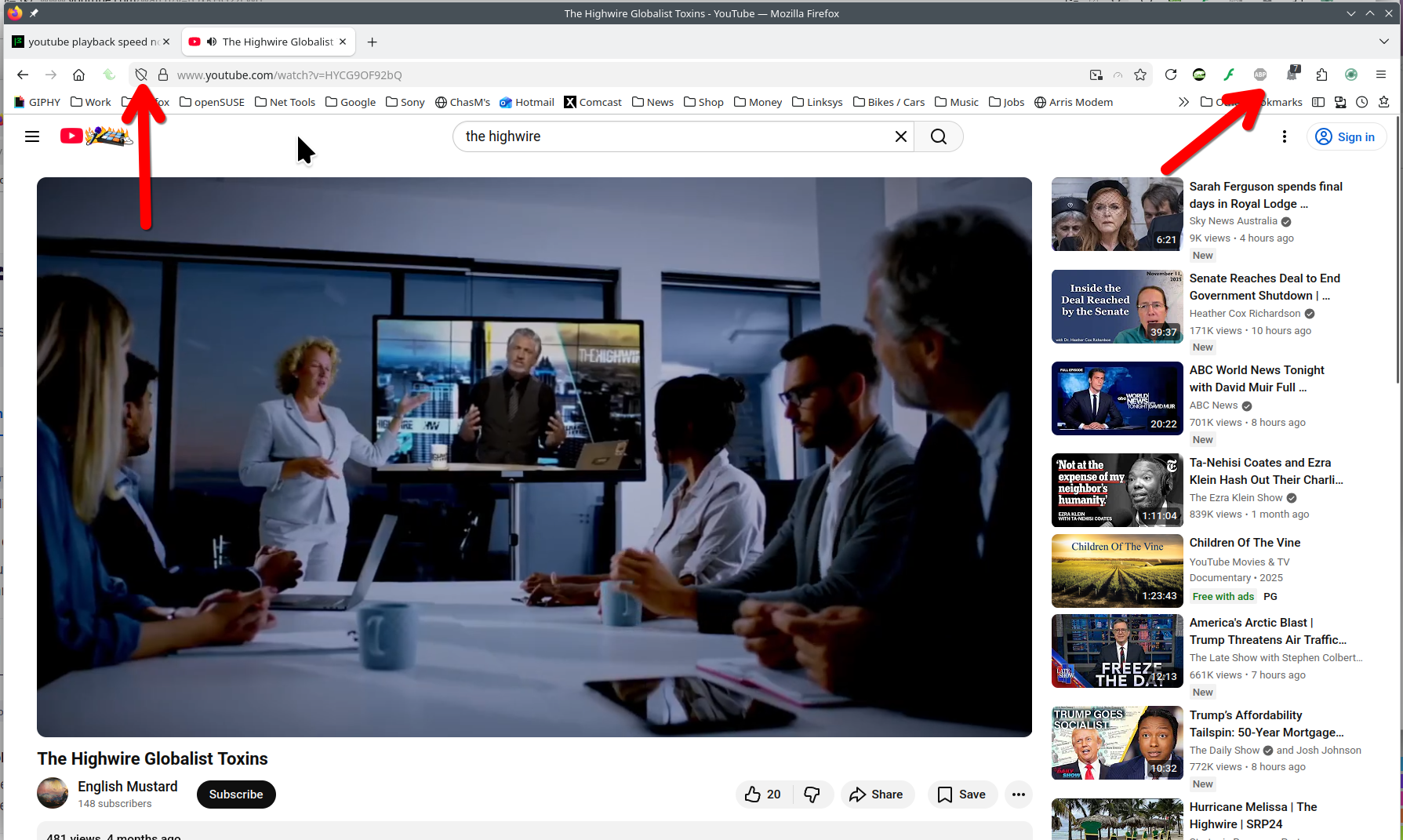Subscribe to the English Mustard channel
This screenshot has height=840, width=1403.
coord(236,795)
